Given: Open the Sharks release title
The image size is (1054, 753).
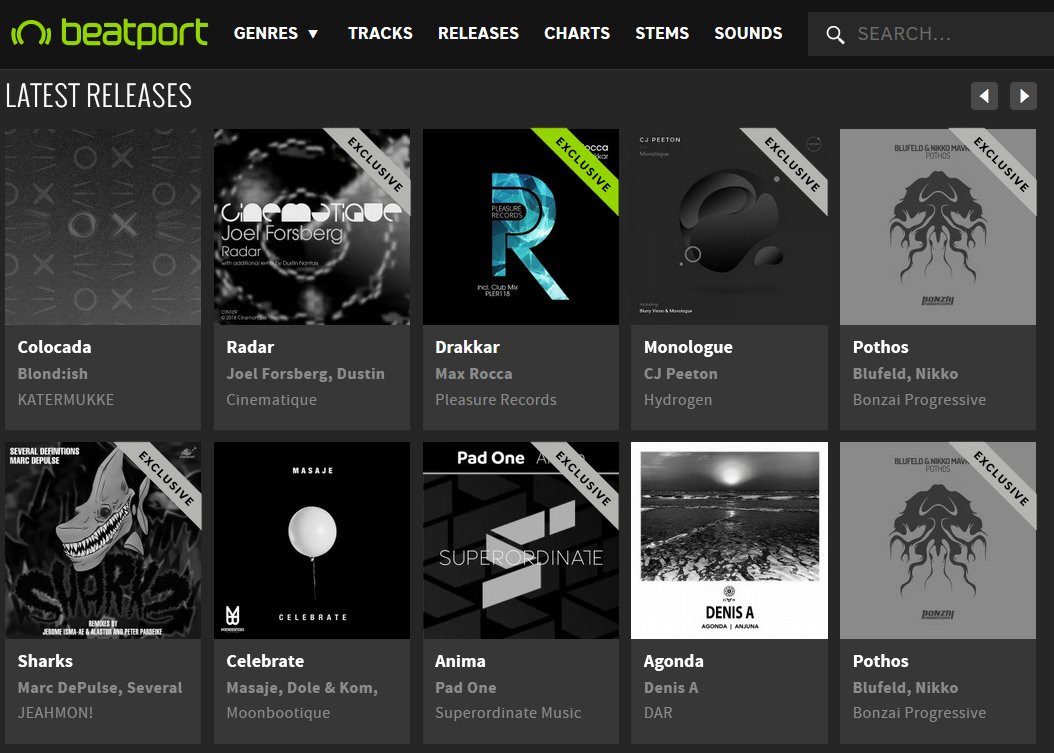Looking at the screenshot, I should tap(45, 661).
